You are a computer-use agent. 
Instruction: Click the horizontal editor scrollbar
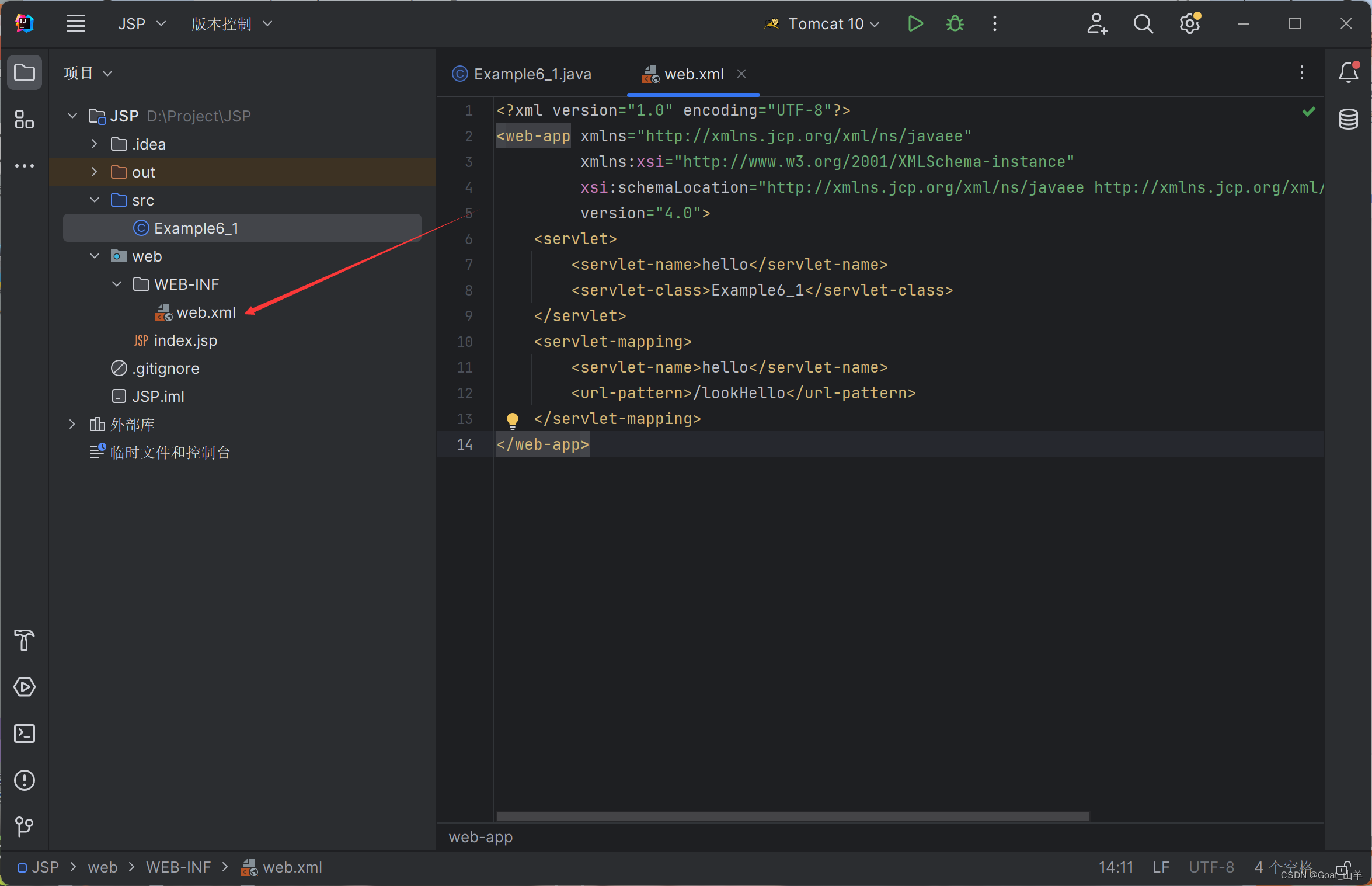792,816
